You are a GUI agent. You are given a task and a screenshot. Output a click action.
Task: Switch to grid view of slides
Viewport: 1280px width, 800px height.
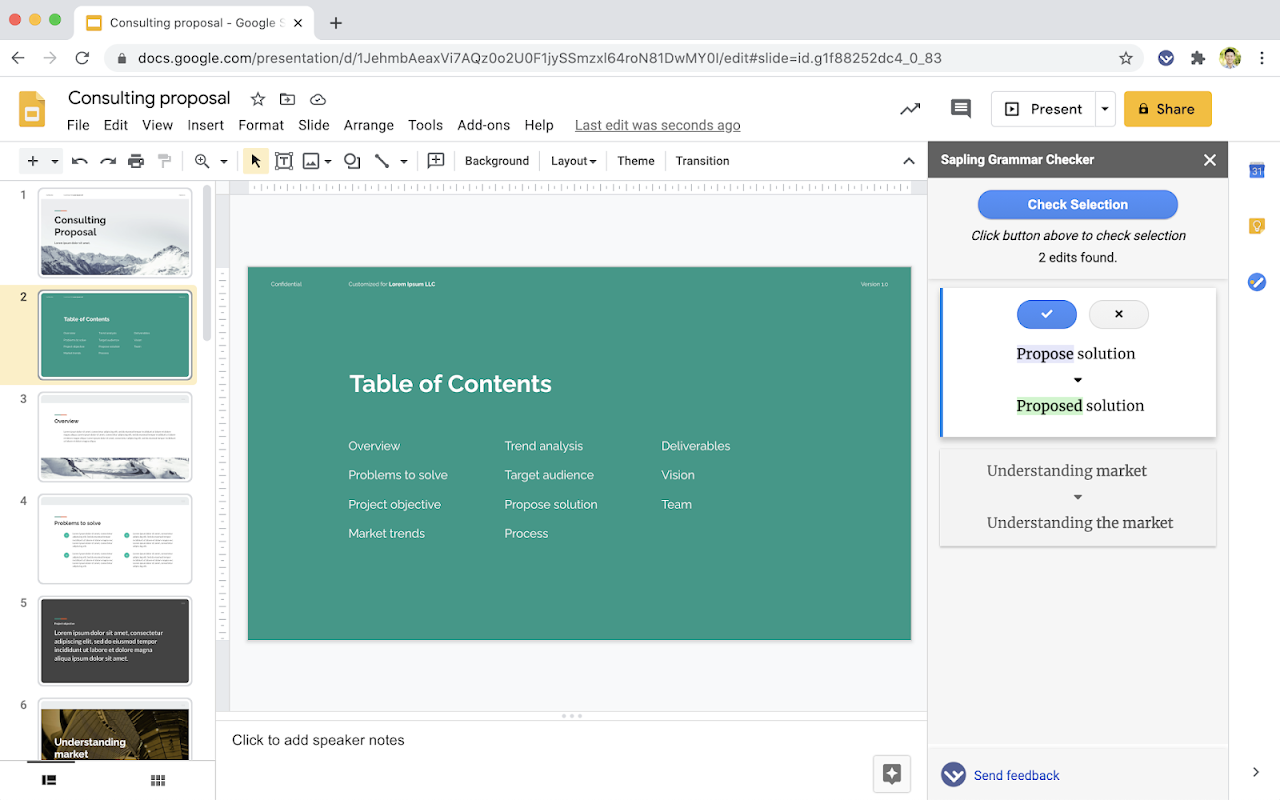(157, 780)
